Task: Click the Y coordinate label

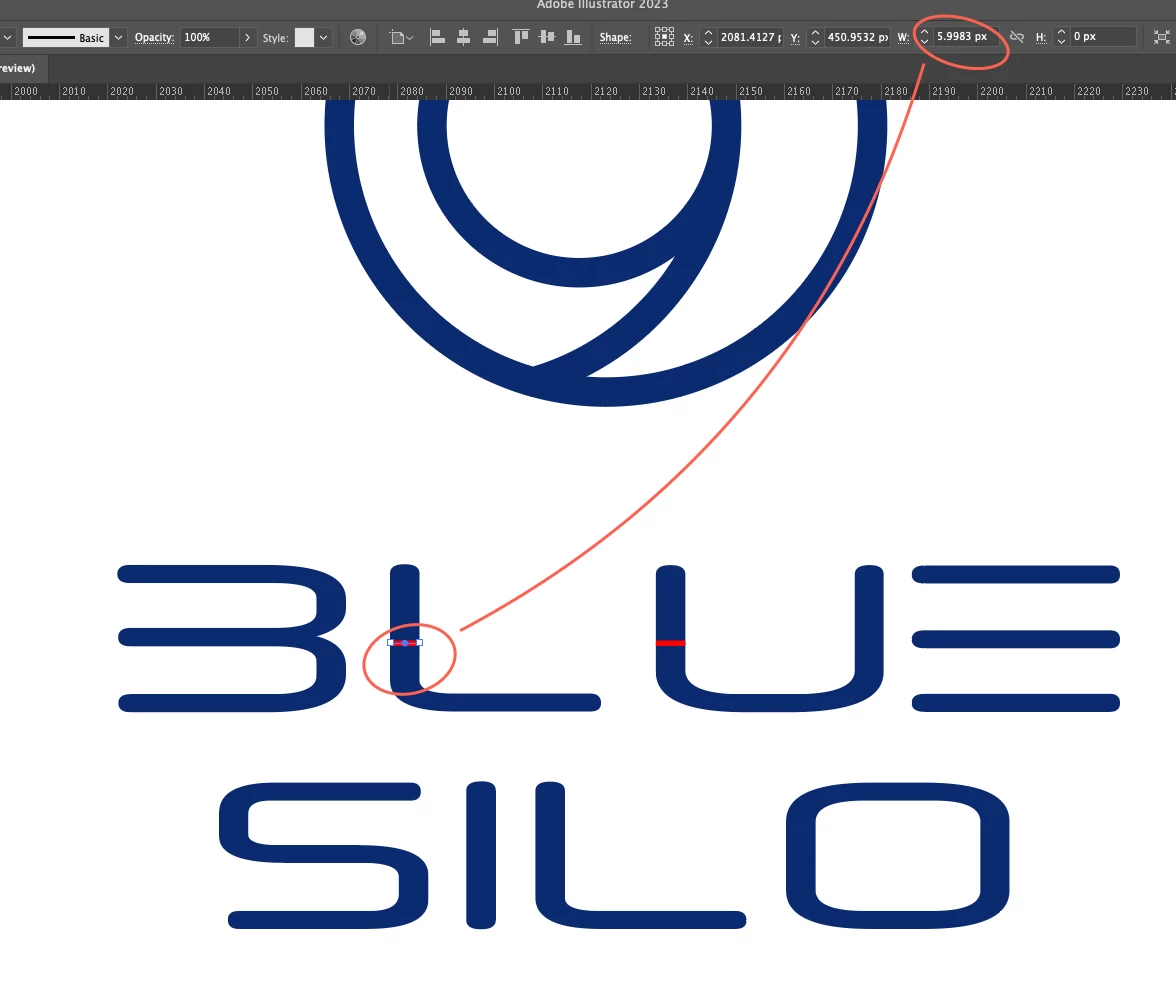Action: click(x=795, y=38)
